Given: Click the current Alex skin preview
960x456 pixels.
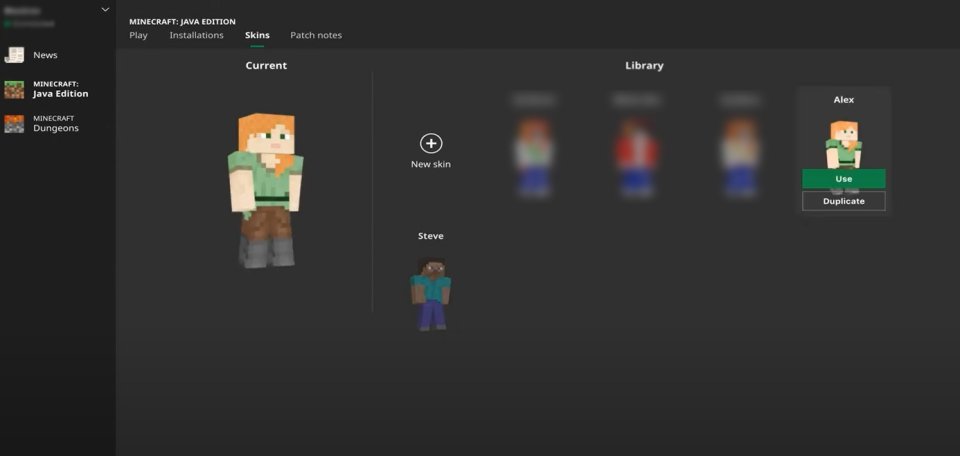Looking at the screenshot, I should 266,190.
